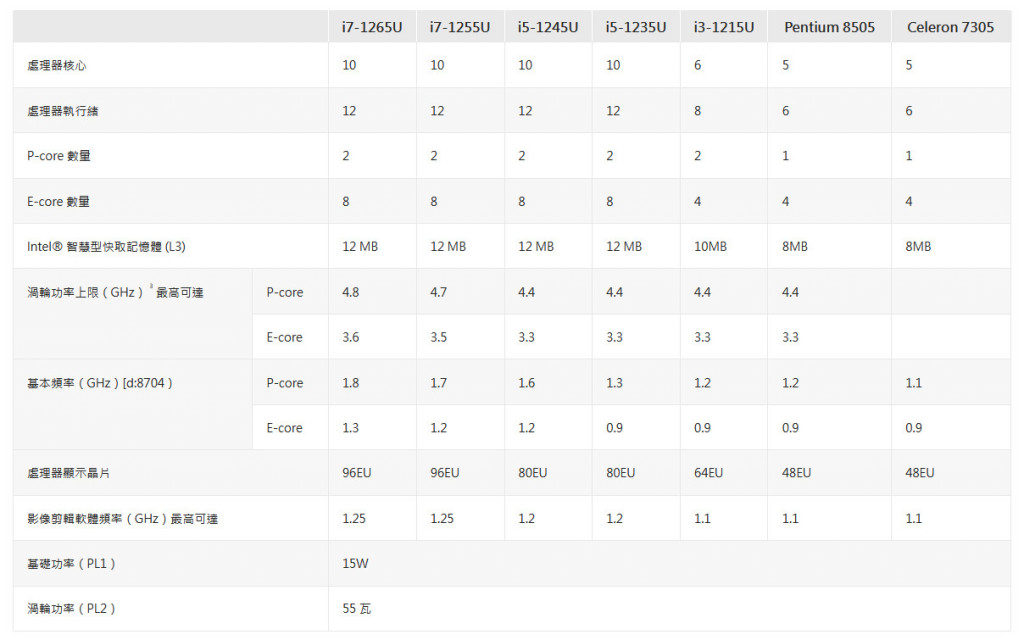The width and height of the screenshot is (1024, 640).
Task: Click the i7-1265U column header
Action: [x=372, y=27]
